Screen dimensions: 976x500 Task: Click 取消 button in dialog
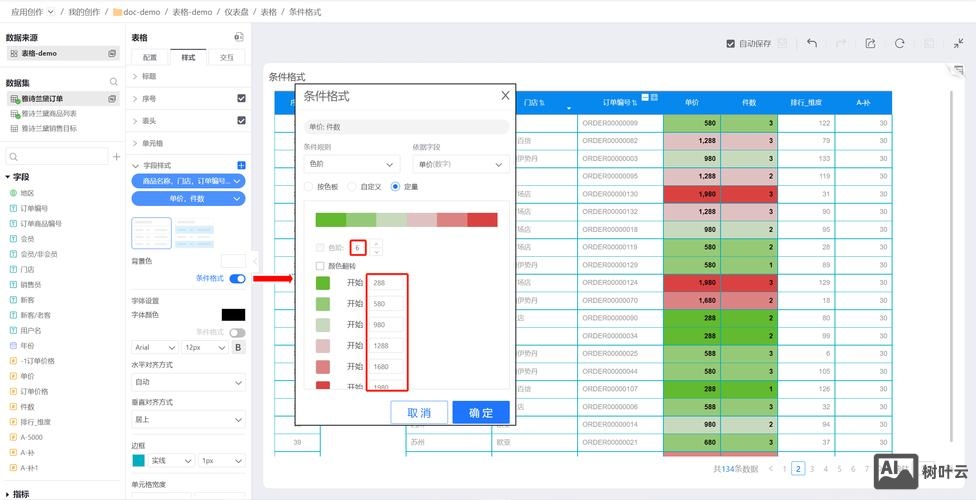point(419,412)
